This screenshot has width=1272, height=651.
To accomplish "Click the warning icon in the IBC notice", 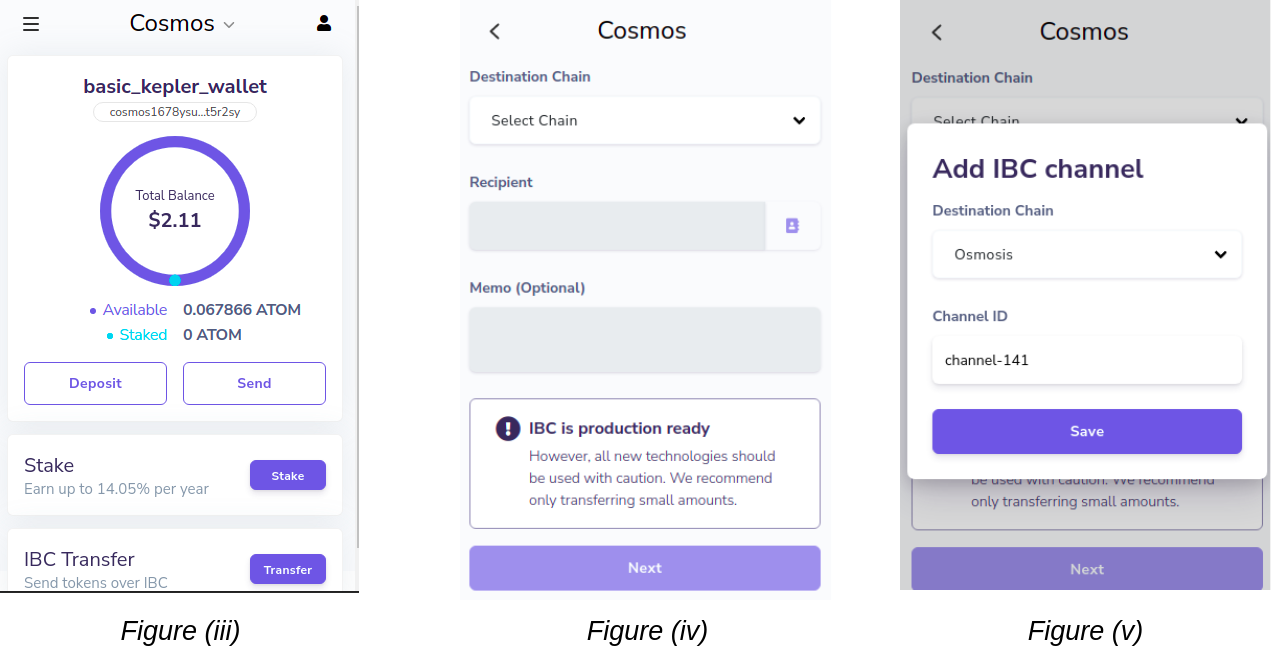I will point(508,429).
